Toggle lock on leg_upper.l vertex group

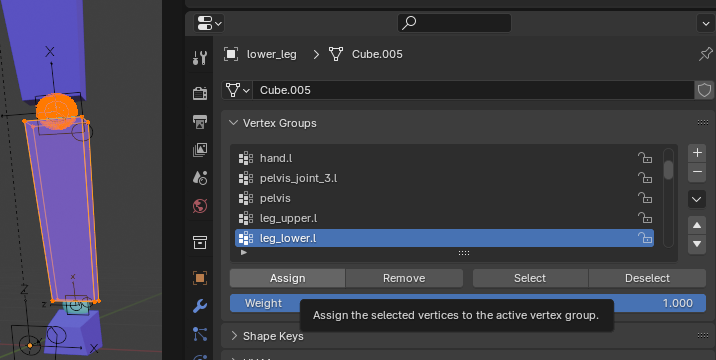pyautogui.click(x=645, y=218)
